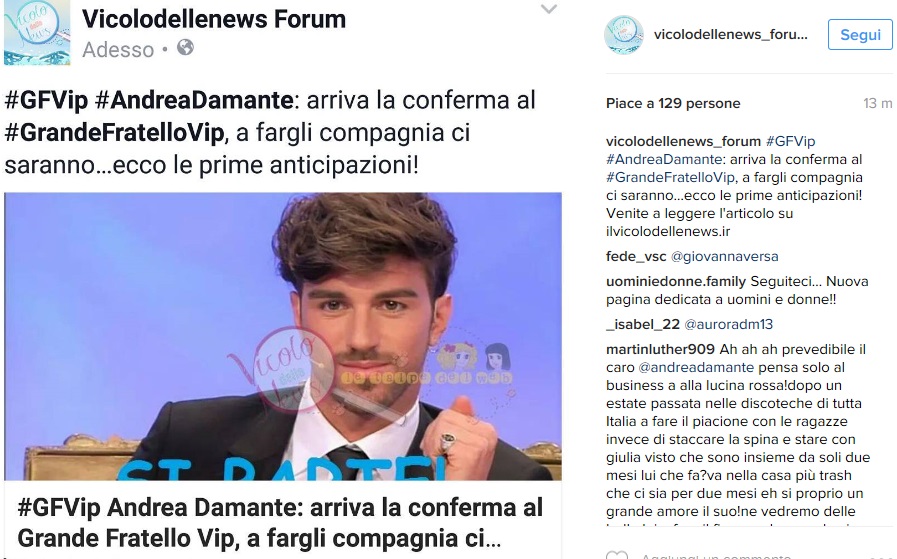The image size is (897, 559).
Task: Open martinluther909 commenter profile
Action: click(x=660, y=350)
